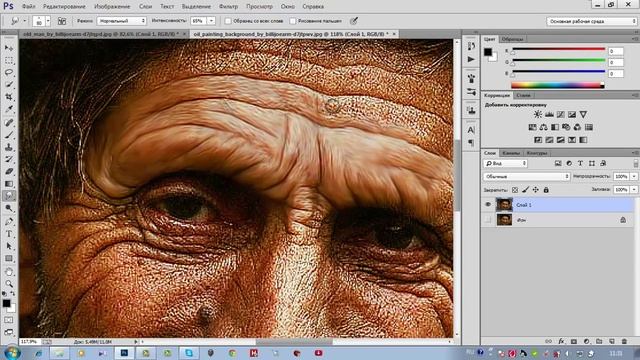Viewport: 640px width, 360px height.
Task: Open the 'Нормальный' mode dropdown
Action: point(122,21)
